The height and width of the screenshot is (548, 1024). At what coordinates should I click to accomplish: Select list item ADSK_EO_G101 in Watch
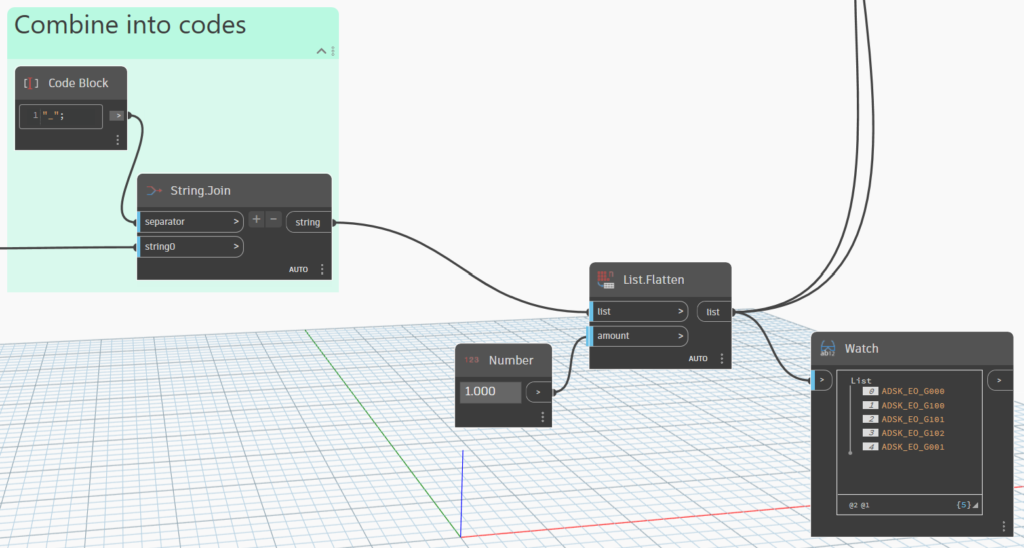[x=912, y=419]
